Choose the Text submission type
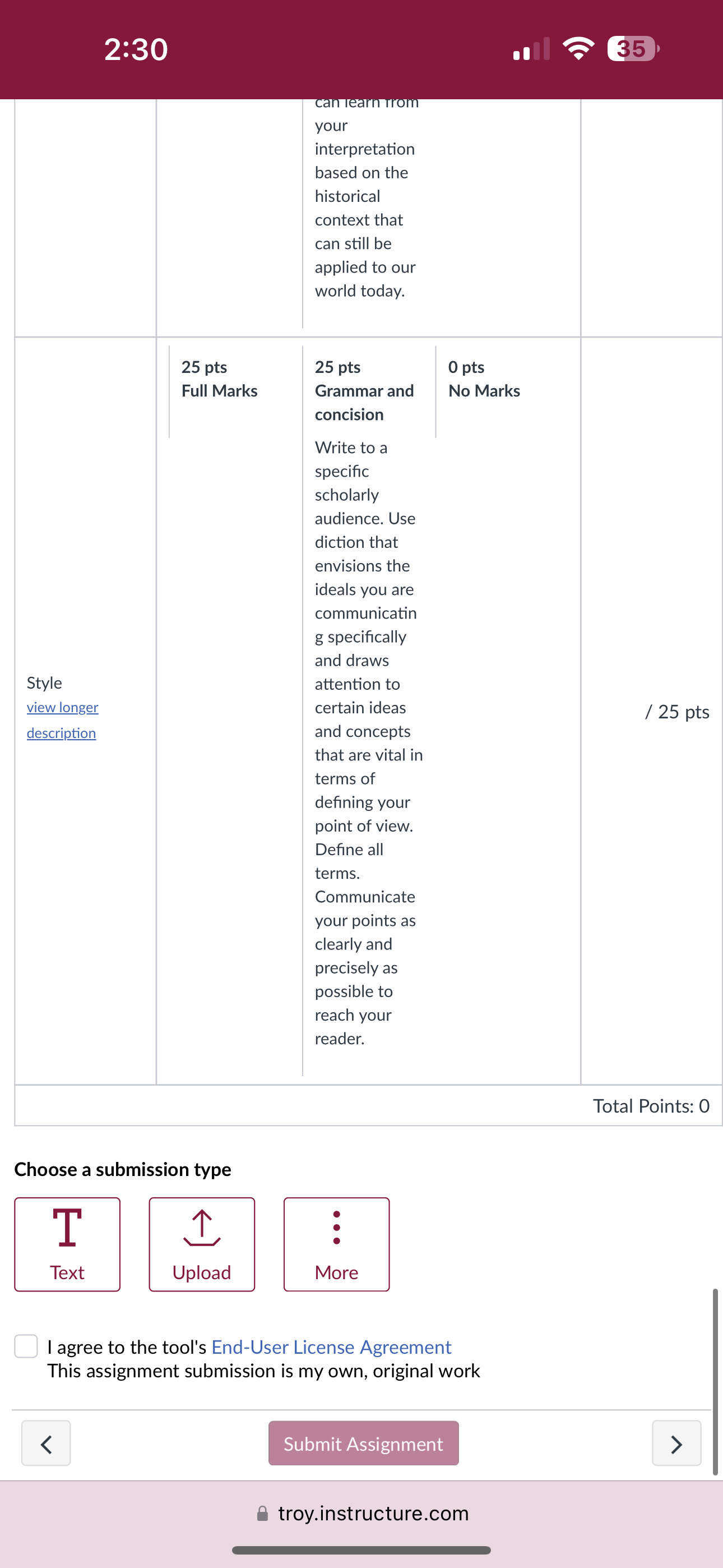723x1568 pixels. pyautogui.click(x=67, y=1244)
